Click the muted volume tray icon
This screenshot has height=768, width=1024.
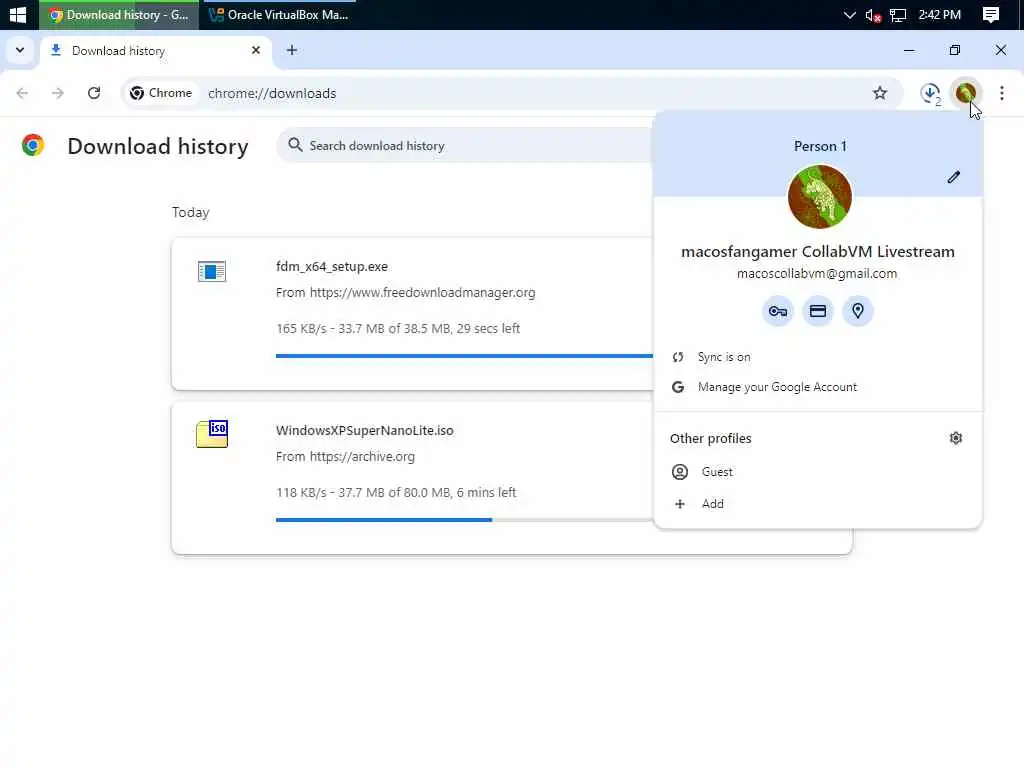point(873,15)
